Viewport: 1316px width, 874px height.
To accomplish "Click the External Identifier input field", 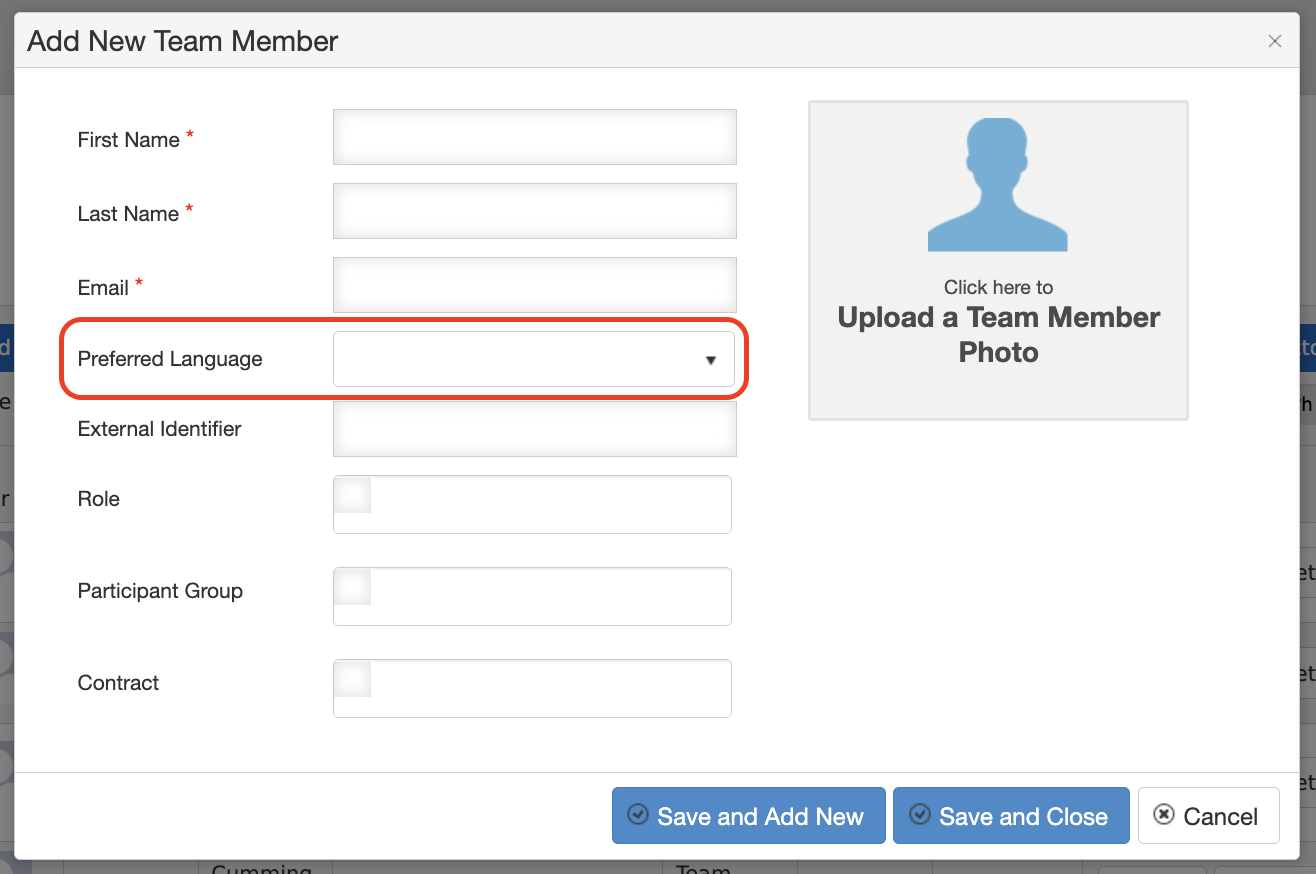I will pyautogui.click(x=535, y=429).
